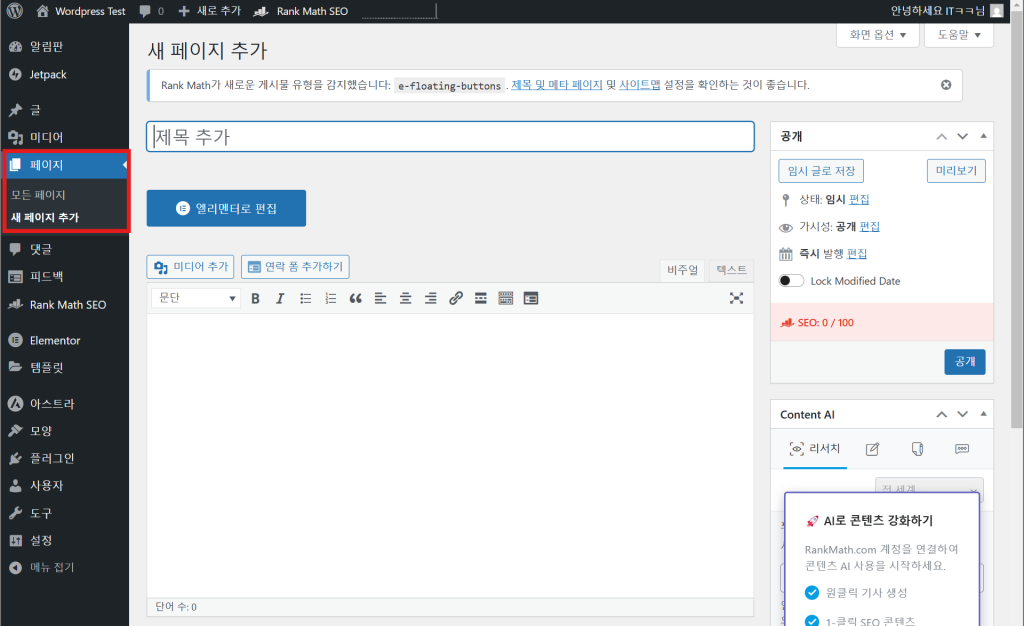Click 엘리멘터로 편집 button
1024x626 pixels.
[226, 208]
